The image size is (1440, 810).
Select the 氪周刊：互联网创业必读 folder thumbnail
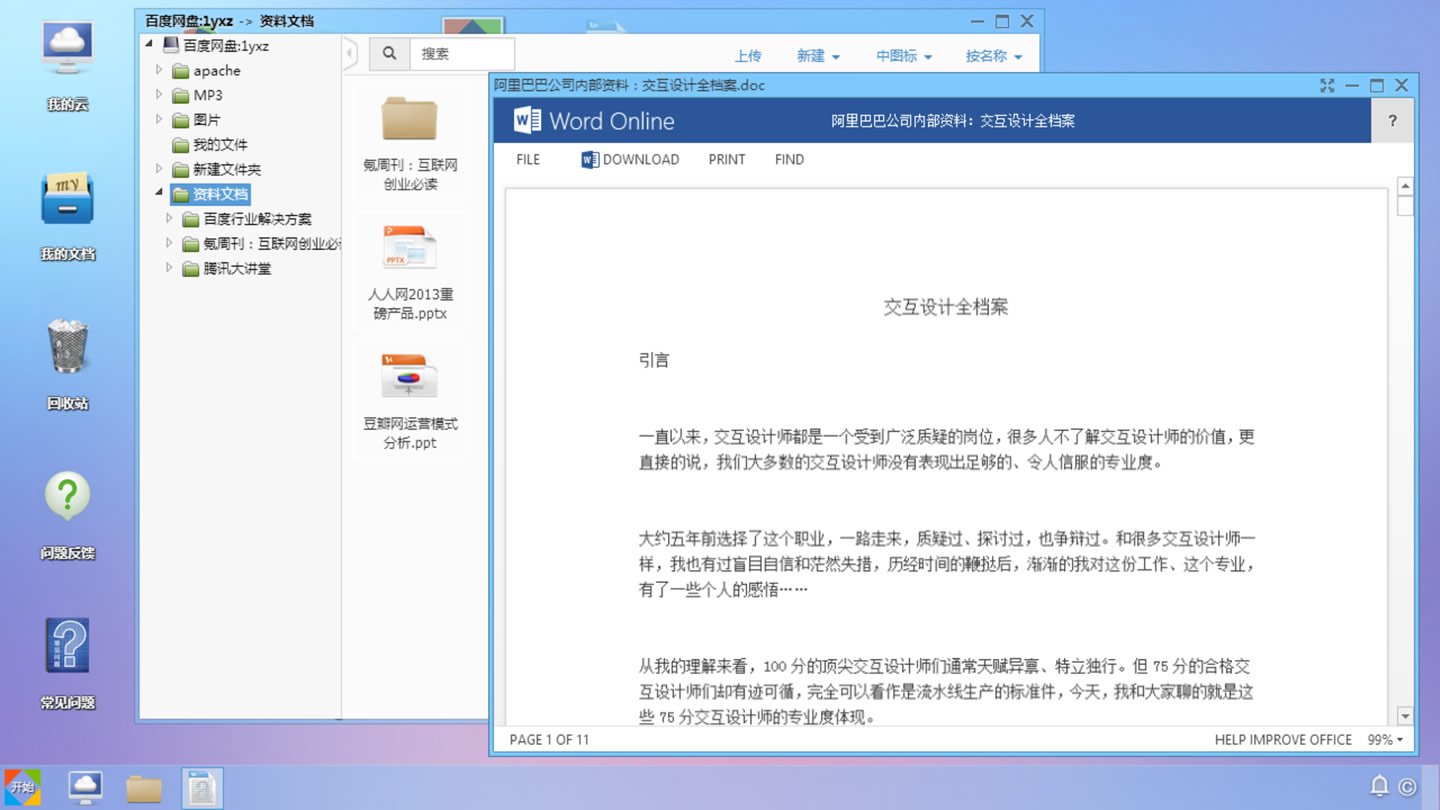tap(410, 143)
